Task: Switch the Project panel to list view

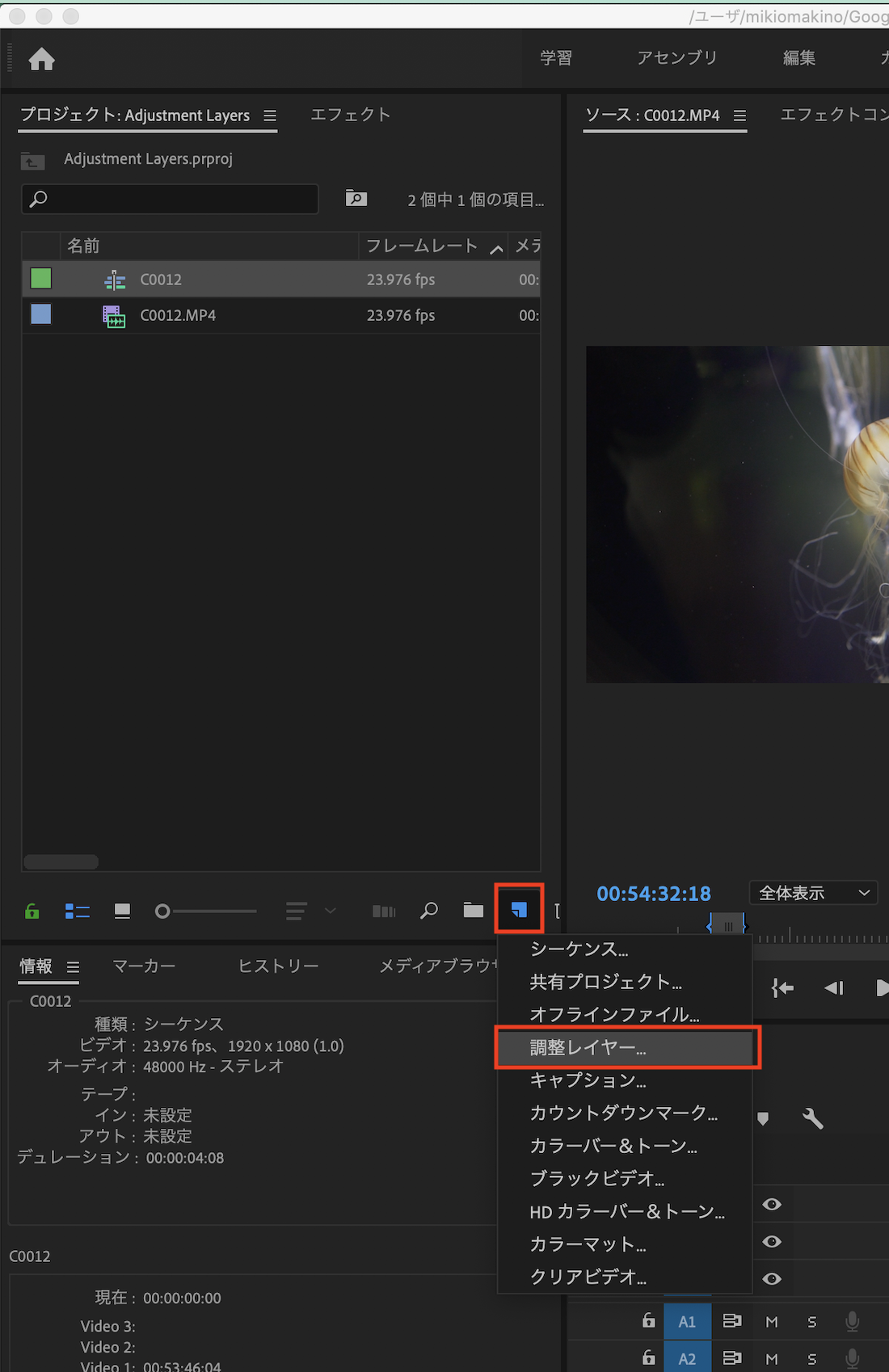Action: [77, 911]
